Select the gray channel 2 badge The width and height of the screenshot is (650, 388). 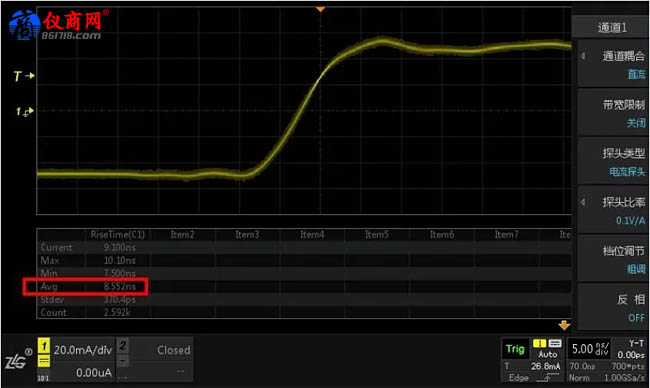123,345
